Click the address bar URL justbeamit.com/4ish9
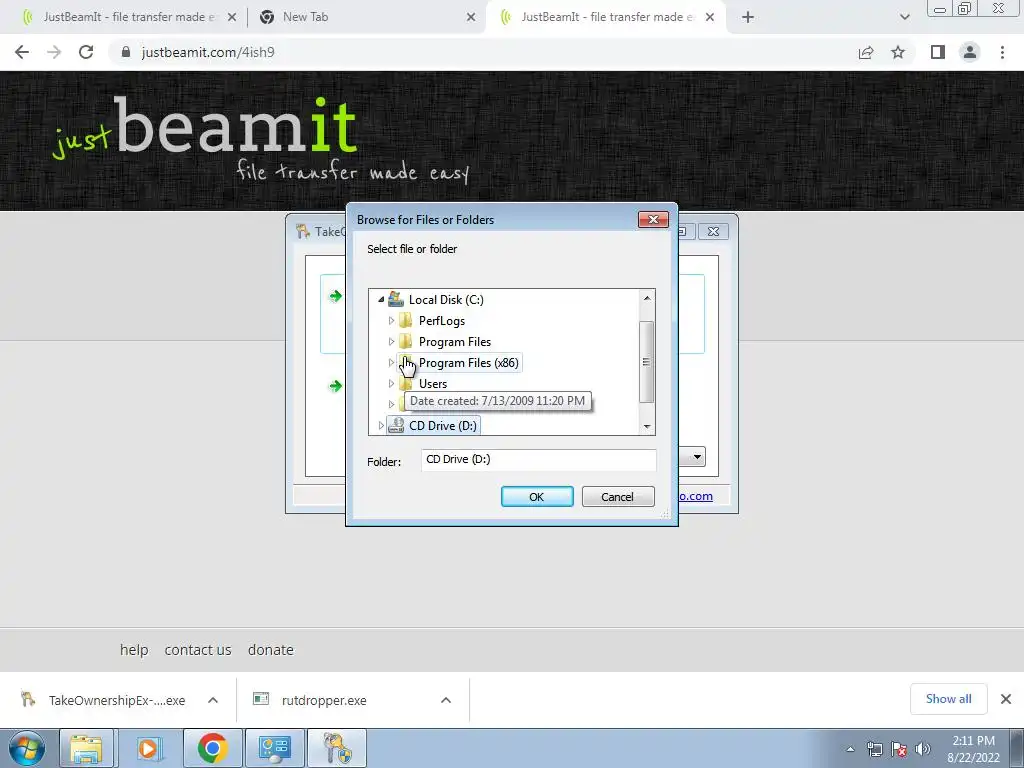Image resolution: width=1024 pixels, height=768 pixels. [208, 52]
